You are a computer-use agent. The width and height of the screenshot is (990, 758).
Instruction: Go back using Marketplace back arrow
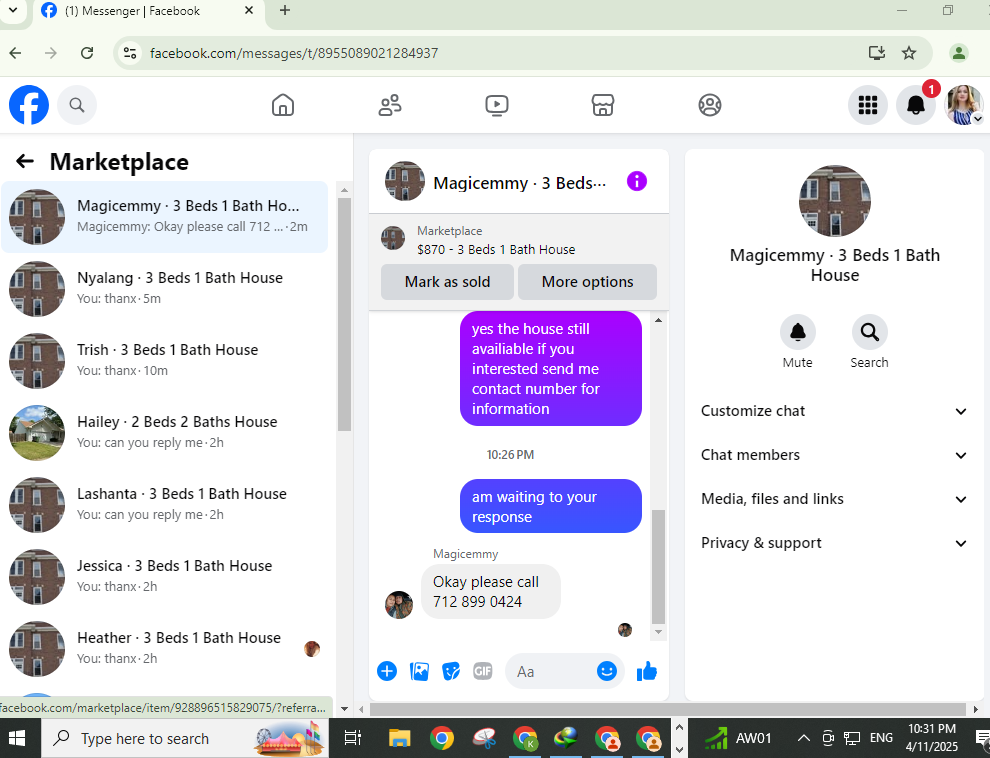click(x=25, y=162)
